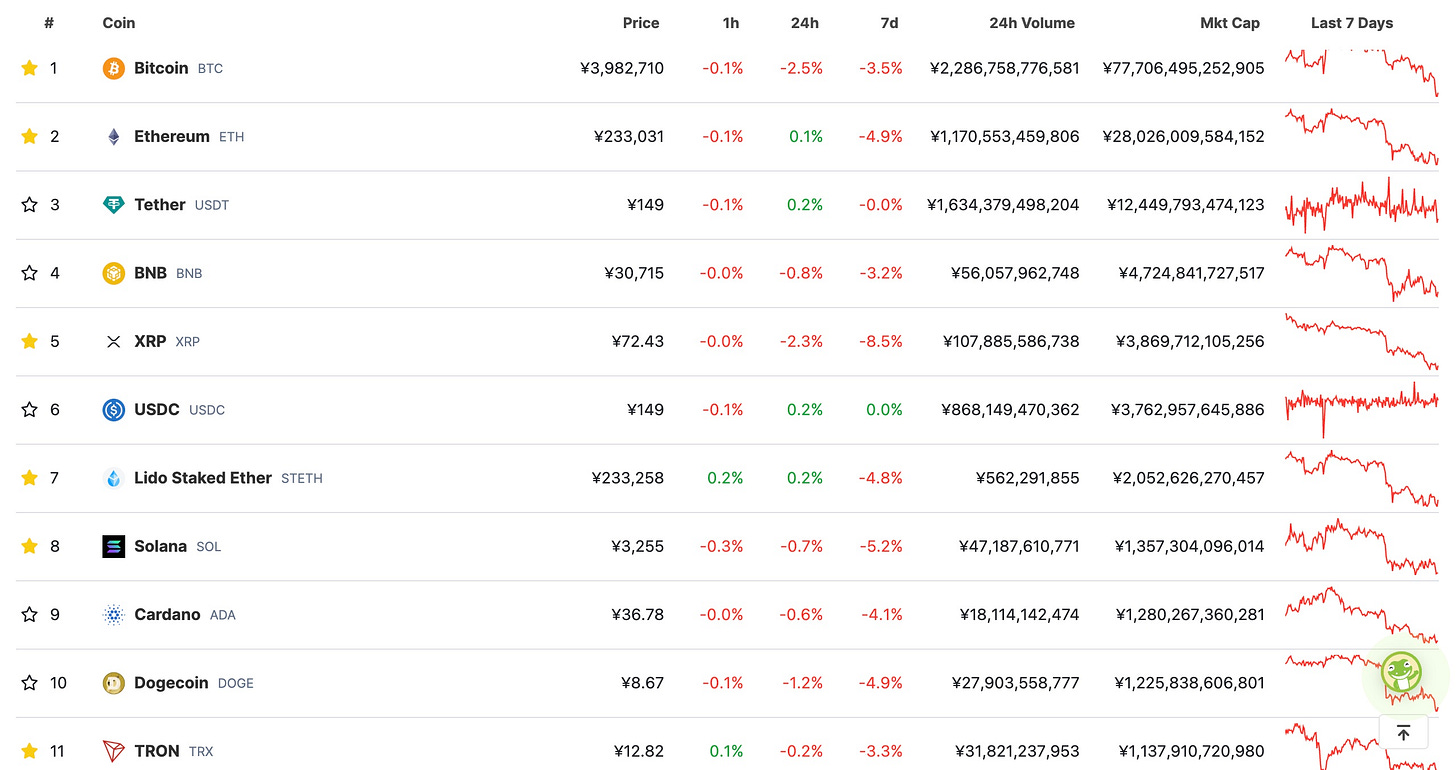This screenshot has height=770, width=1456.
Task: Click XRP 7d change -8.5%
Action: click(880, 341)
